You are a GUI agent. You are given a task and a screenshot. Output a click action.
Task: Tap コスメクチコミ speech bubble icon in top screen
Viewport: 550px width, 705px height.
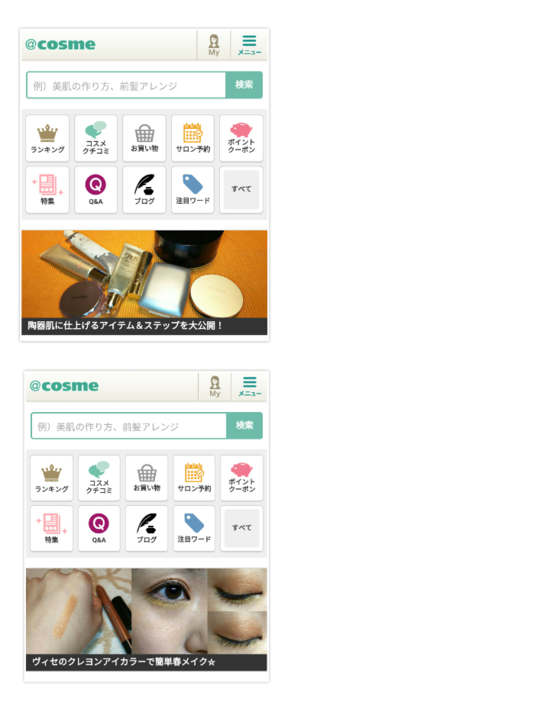click(96, 138)
